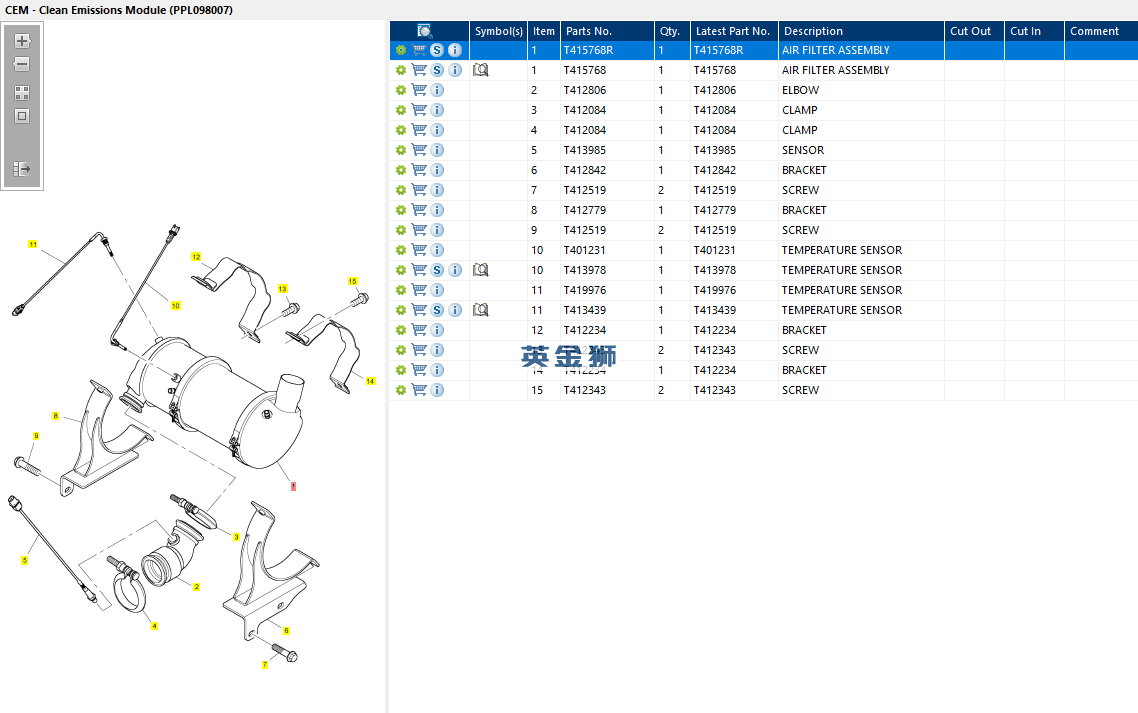Open supersession S icon for T415768R
The height and width of the screenshot is (713, 1138).
(x=437, y=50)
